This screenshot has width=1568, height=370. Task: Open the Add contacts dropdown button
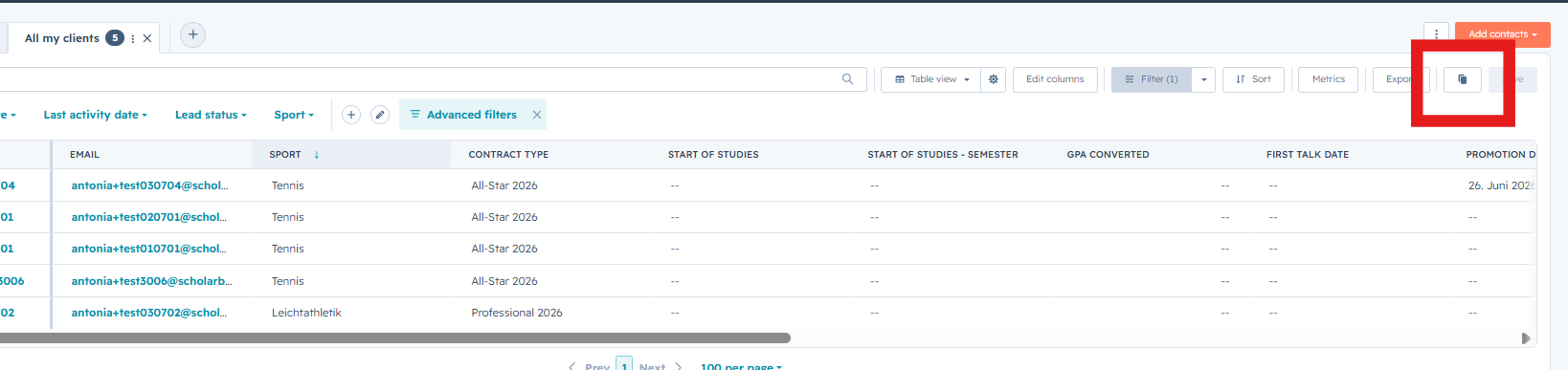[1503, 34]
